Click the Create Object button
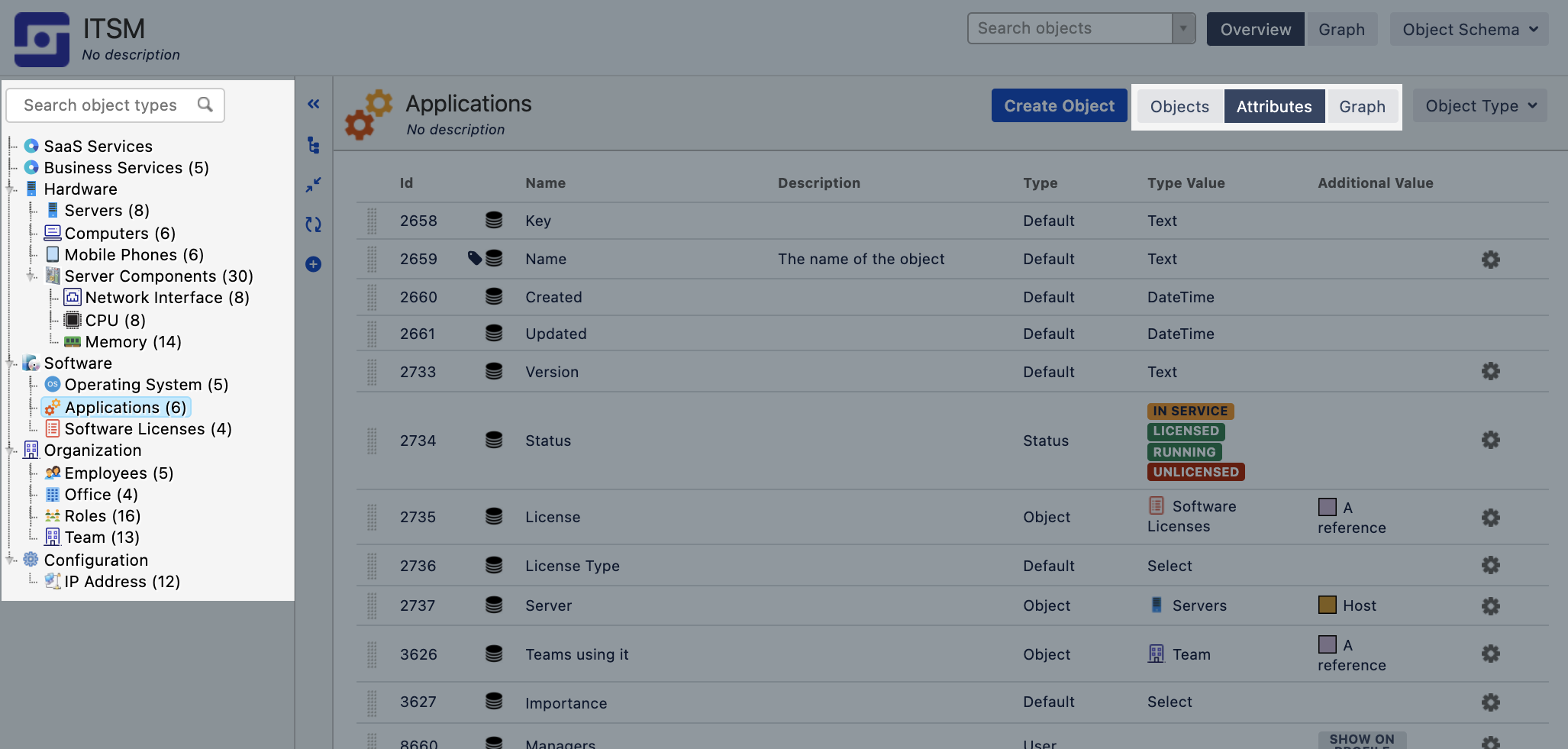1568x749 pixels. [1059, 106]
